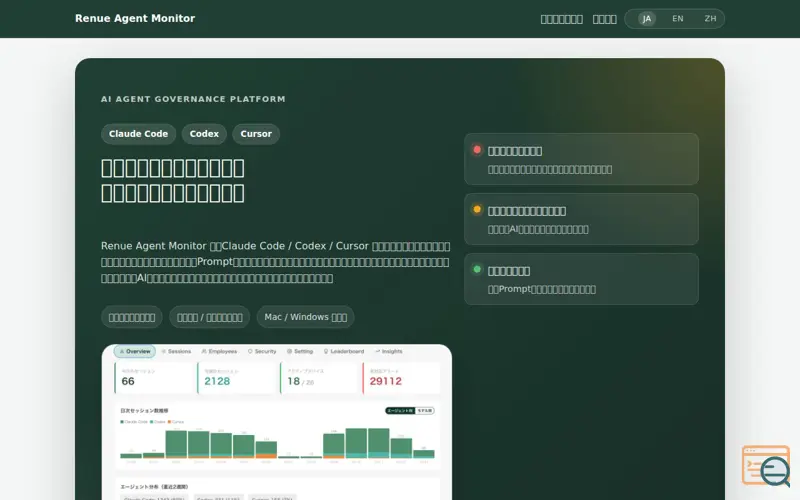Click the stat card showing 2128
800x500 pixels.
click(237, 378)
